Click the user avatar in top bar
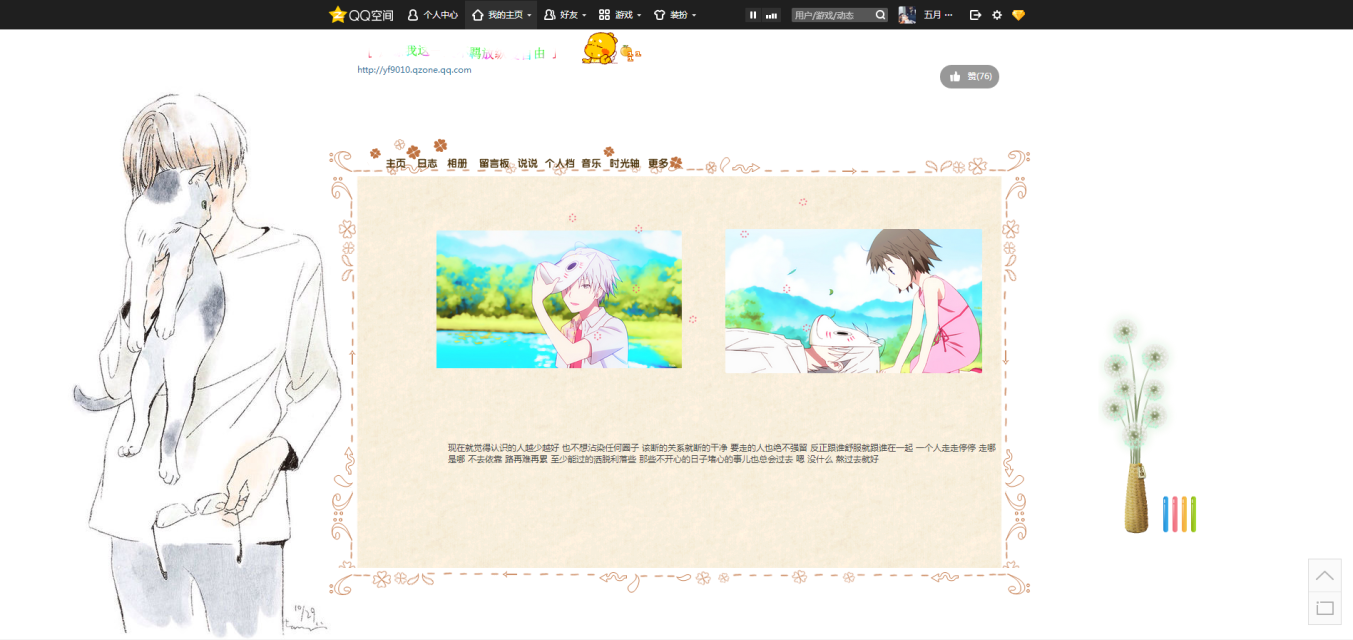Screen dimensions: 1353x640 point(907,15)
